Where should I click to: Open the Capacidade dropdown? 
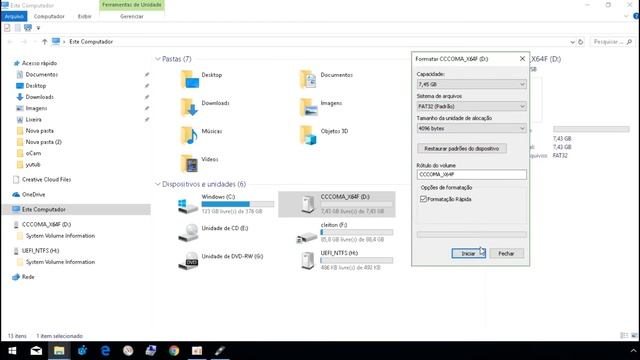click(471, 84)
